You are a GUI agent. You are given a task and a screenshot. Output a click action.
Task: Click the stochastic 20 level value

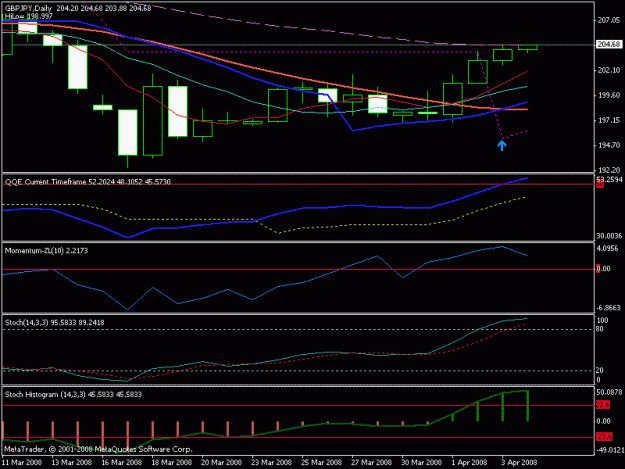pyautogui.click(x=600, y=371)
